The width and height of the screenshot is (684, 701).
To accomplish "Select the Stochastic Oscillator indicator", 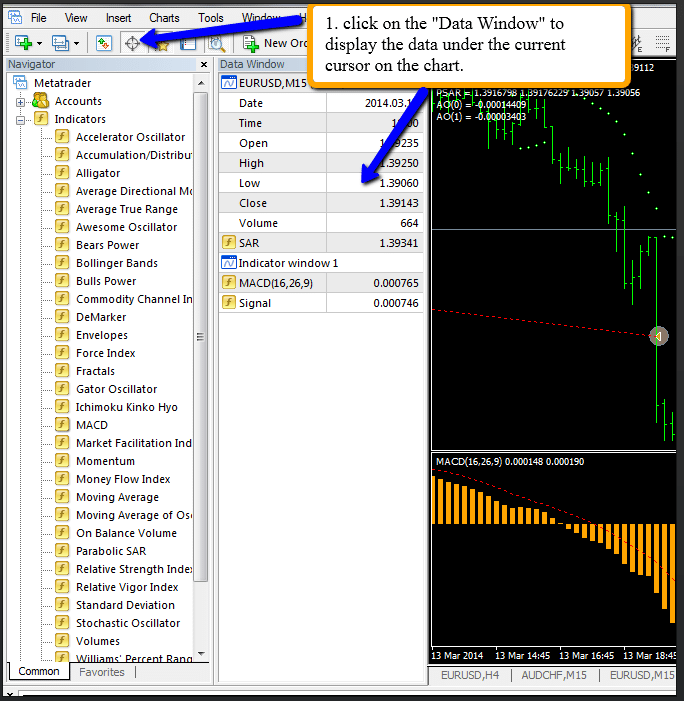I will point(128,623).
